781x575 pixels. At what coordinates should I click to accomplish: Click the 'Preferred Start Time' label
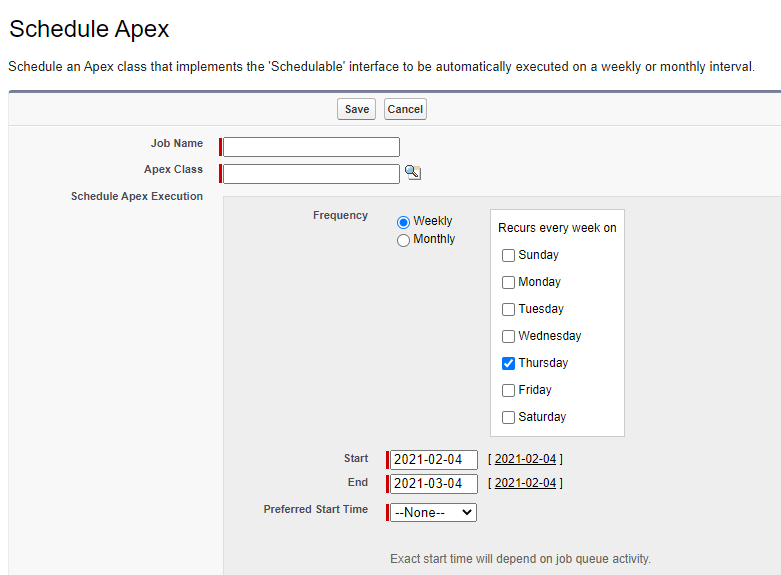316,509
